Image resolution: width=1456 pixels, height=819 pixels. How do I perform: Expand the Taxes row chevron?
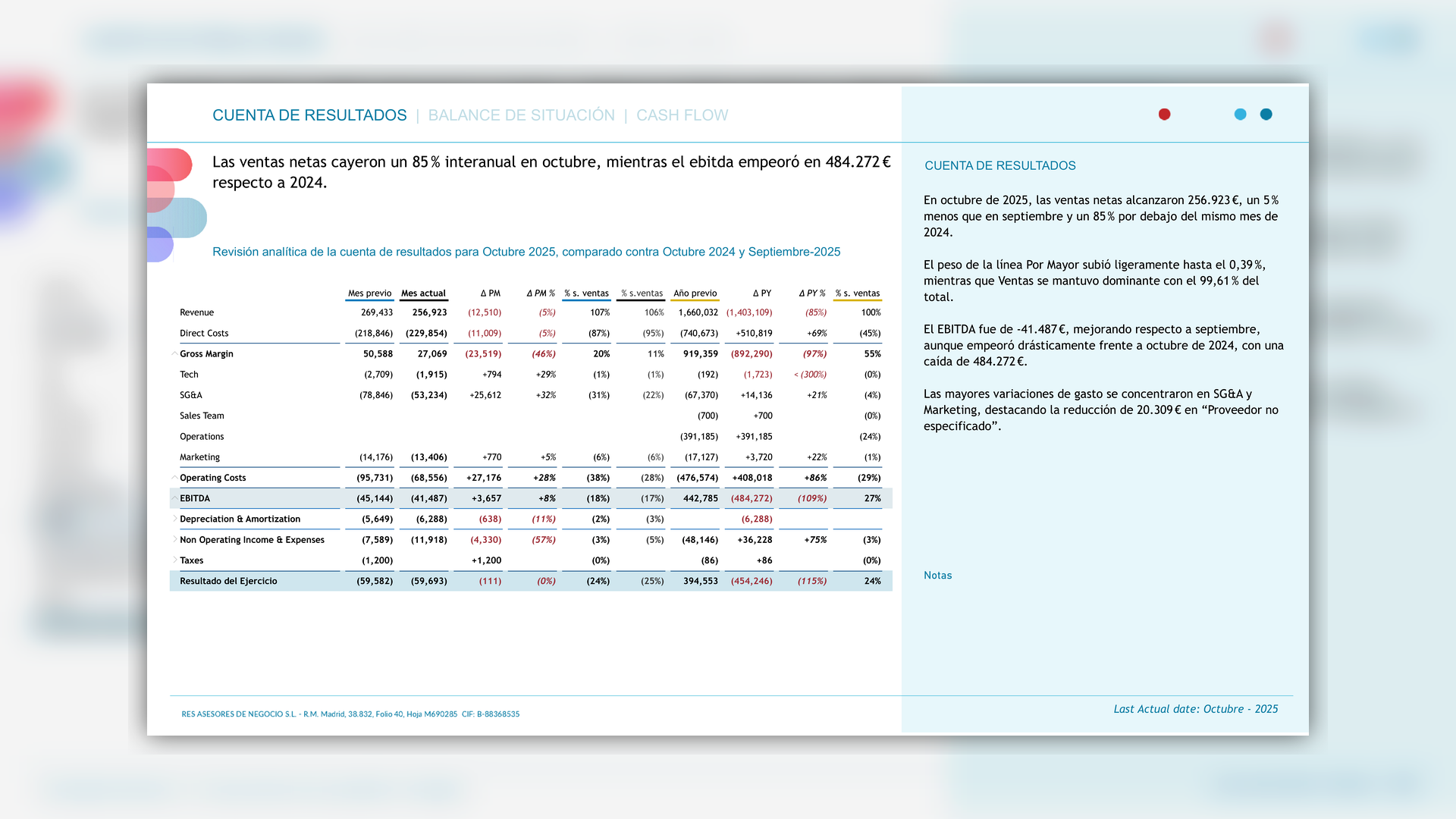[x=174, y=560]
